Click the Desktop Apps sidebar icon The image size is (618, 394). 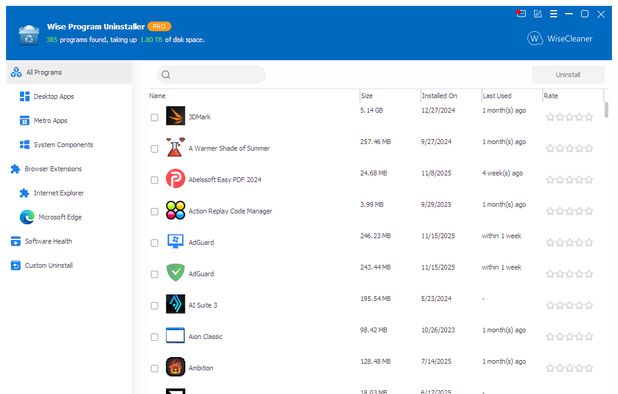[24, 97]
